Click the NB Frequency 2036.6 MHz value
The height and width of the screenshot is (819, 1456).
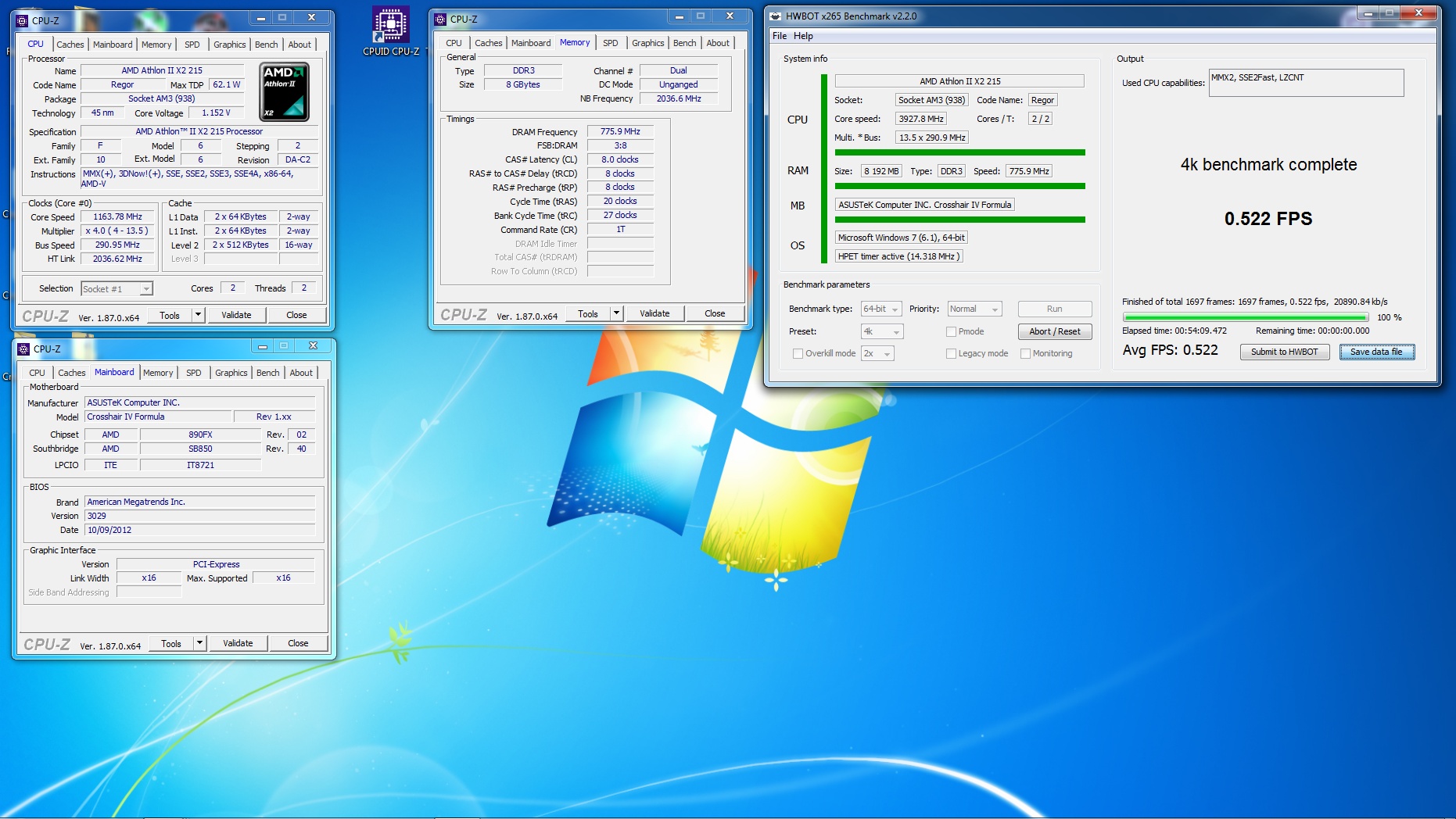pos(679,98)
